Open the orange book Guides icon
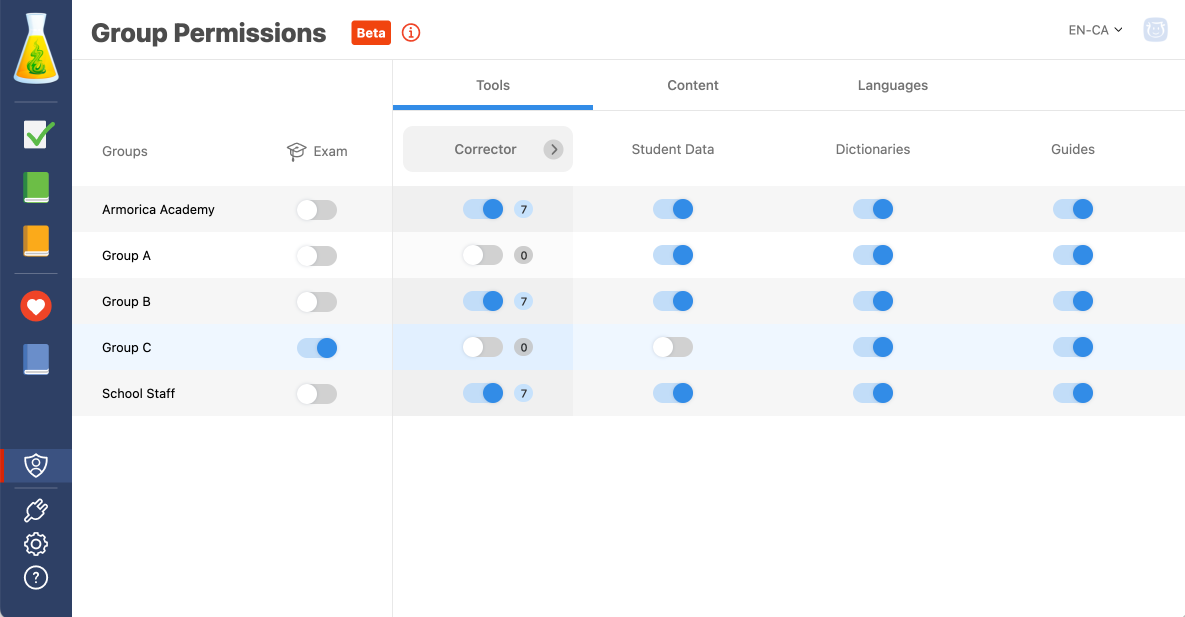 click(36, 241)
